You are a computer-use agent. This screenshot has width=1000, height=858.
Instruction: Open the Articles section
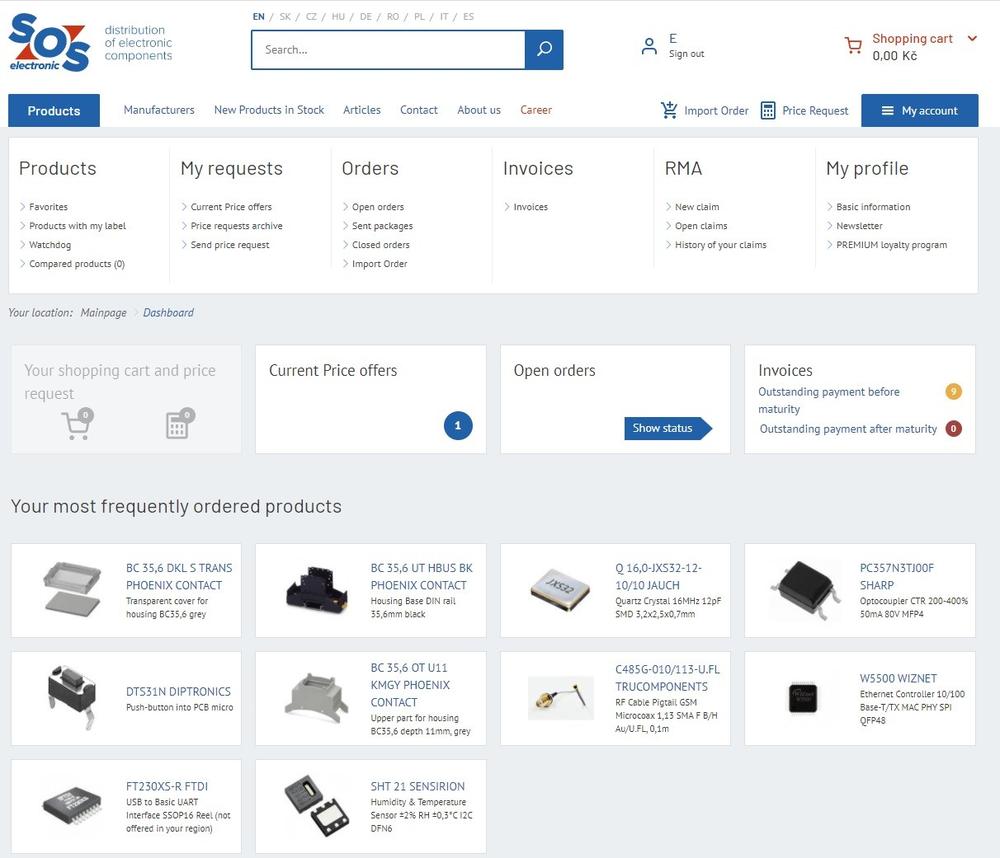pos(362,110)
